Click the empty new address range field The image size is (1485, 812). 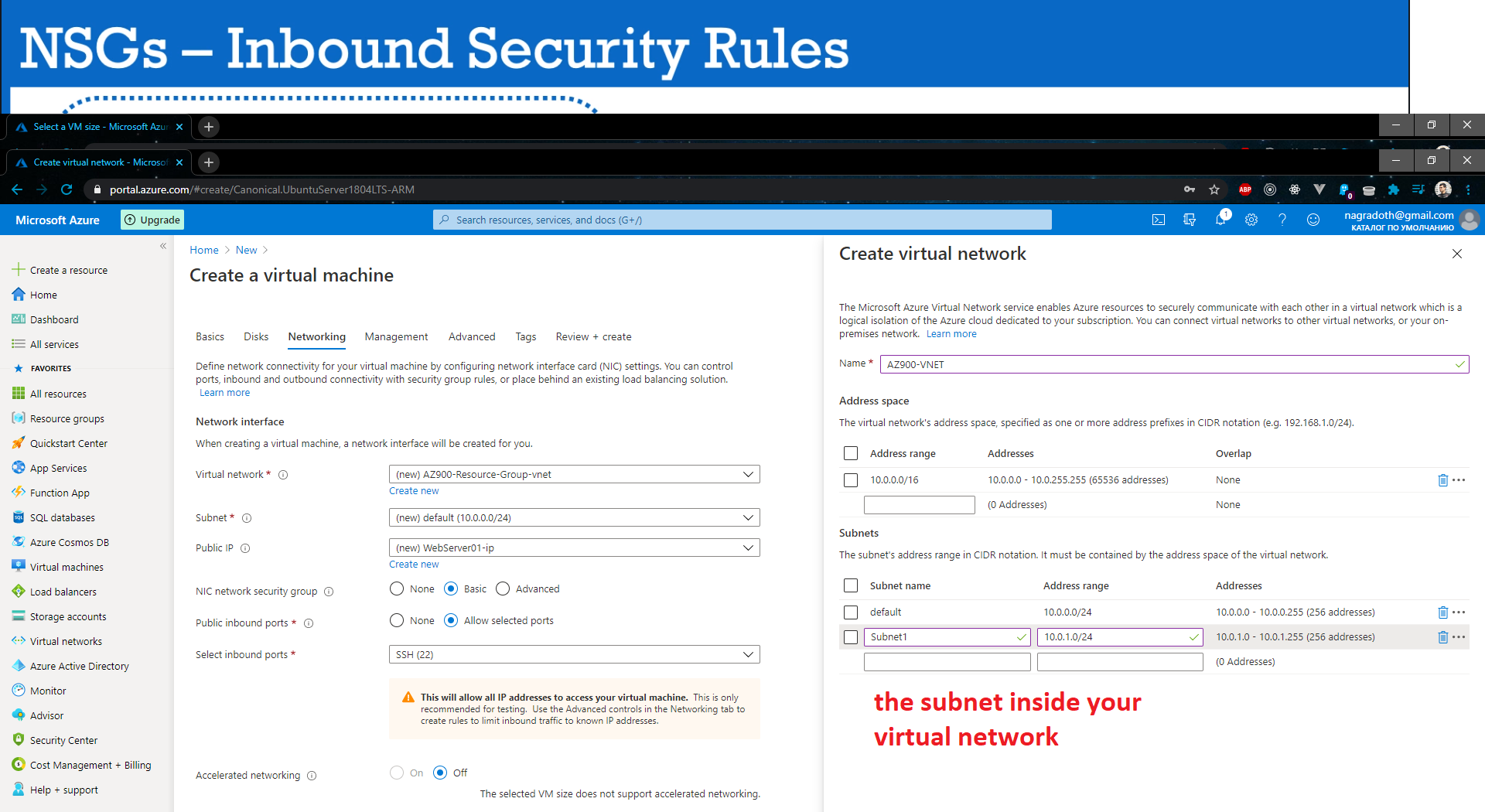pyautogui.click(x=920, y=505)
